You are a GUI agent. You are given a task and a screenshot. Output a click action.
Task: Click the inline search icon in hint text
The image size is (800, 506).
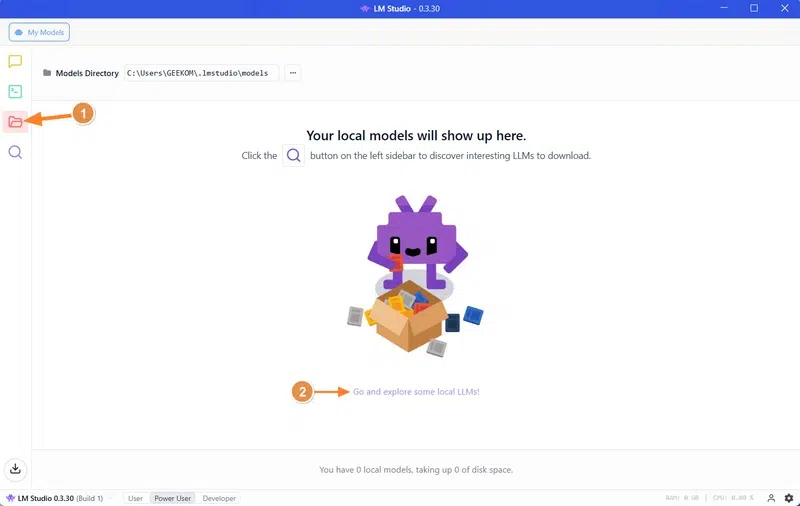[293, 156]
